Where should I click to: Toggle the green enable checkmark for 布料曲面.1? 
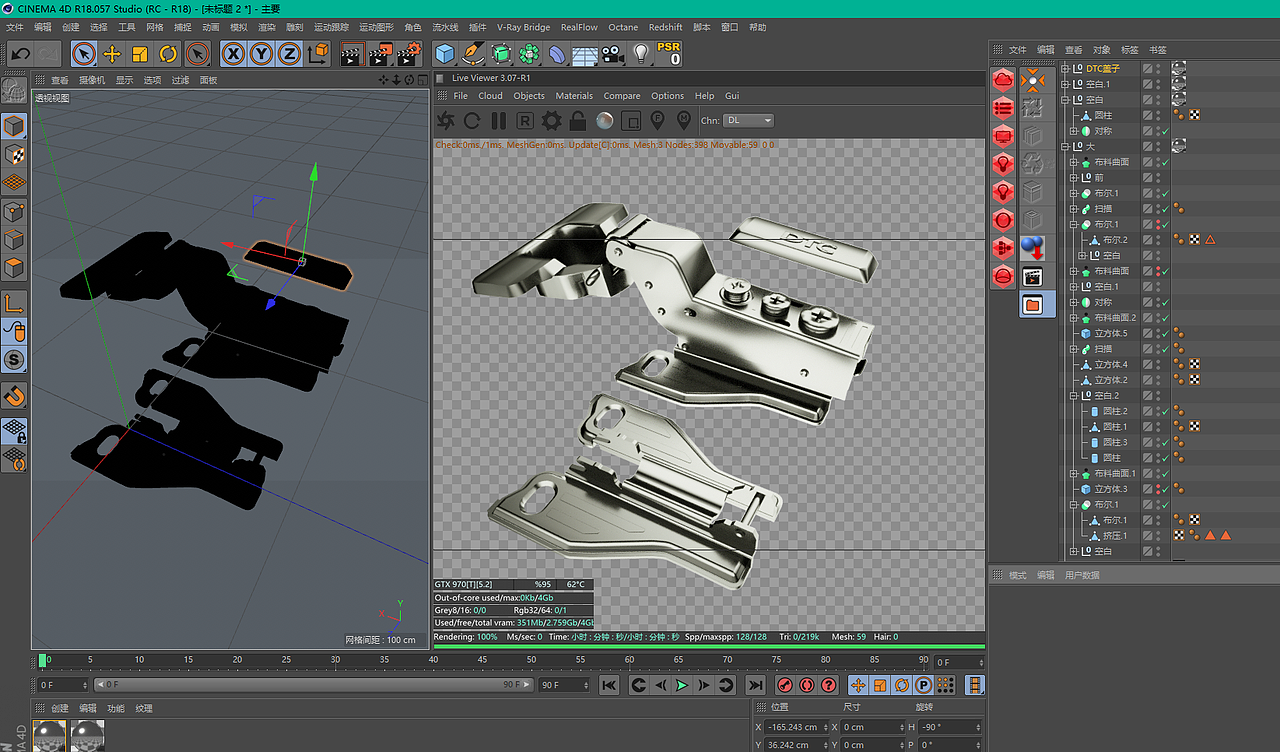(x=1166, y=474)
